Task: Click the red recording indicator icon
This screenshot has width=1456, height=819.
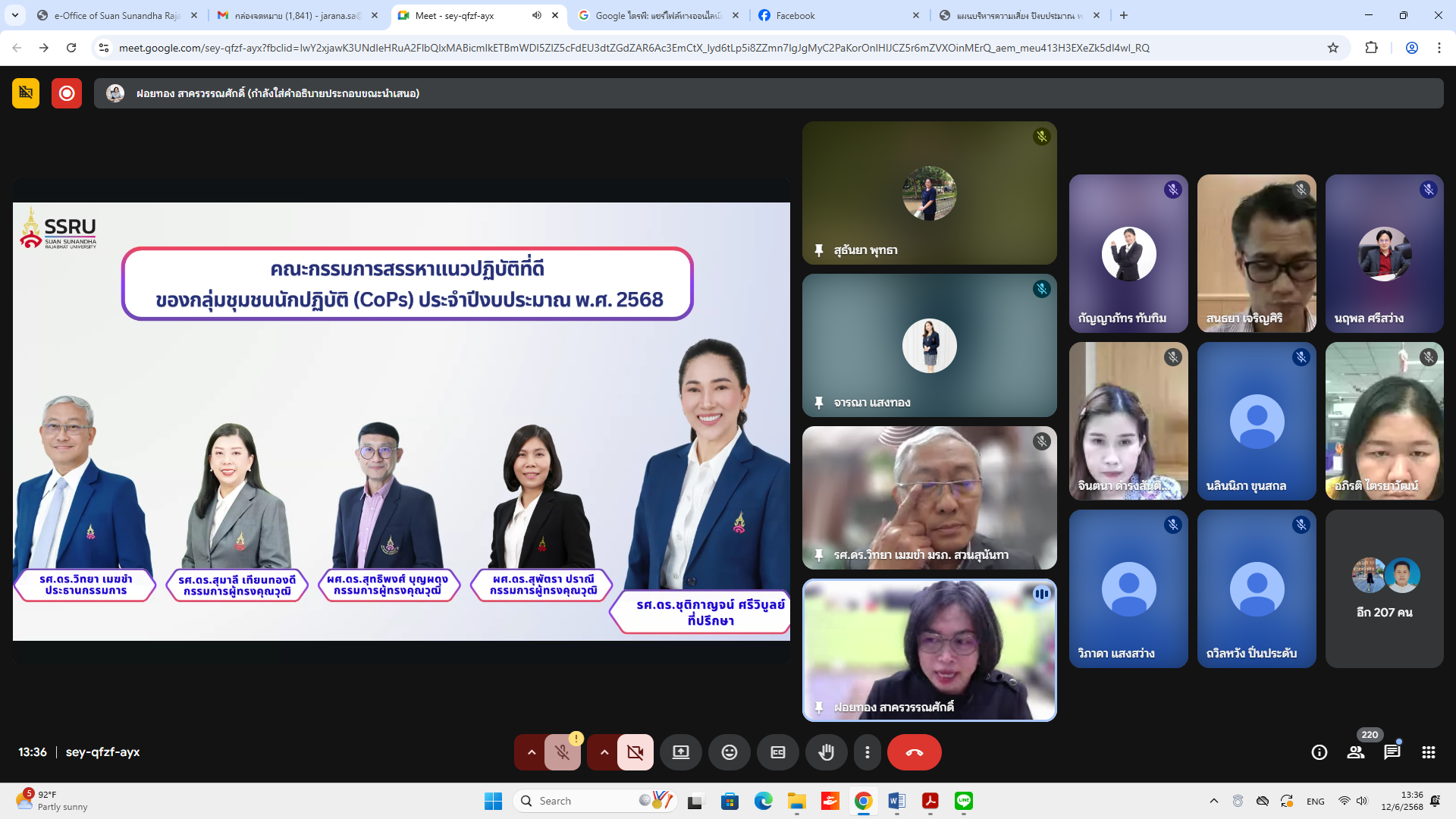Action: (67, 93)
